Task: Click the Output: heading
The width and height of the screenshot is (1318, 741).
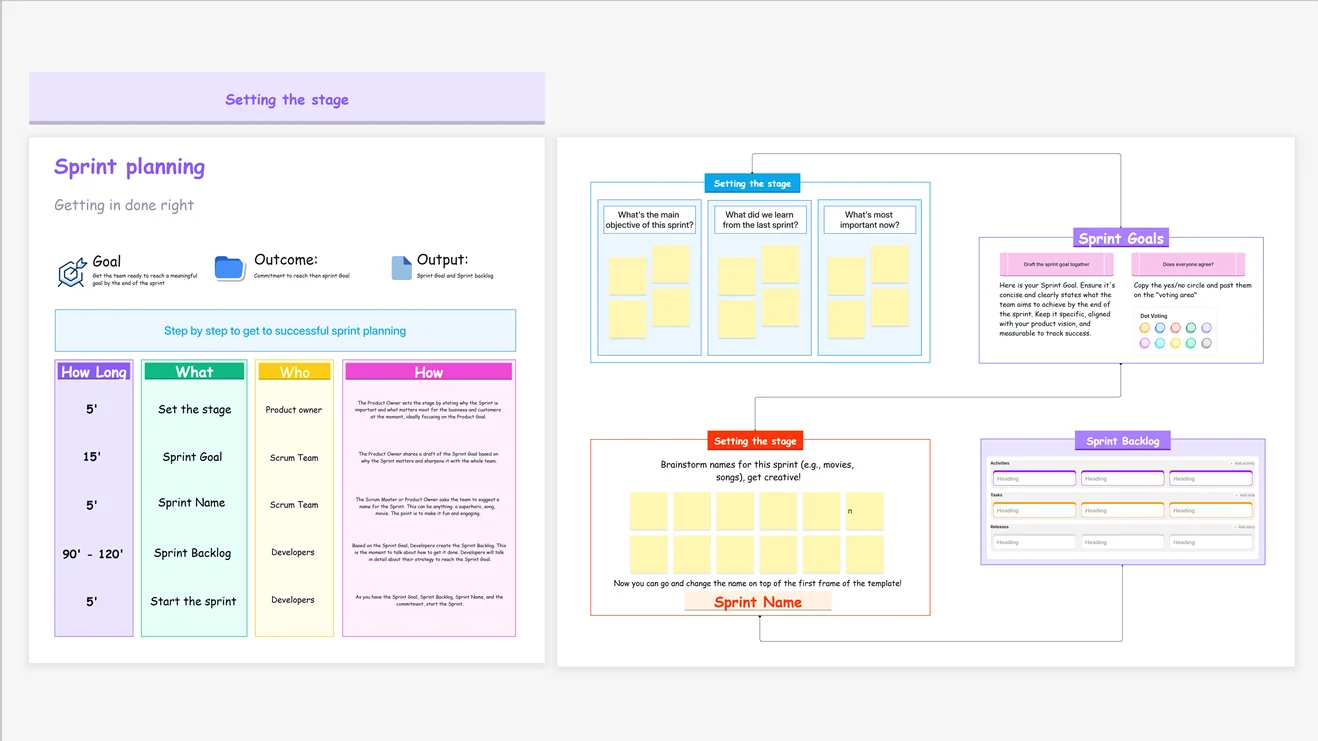Action: coord(442,260)
